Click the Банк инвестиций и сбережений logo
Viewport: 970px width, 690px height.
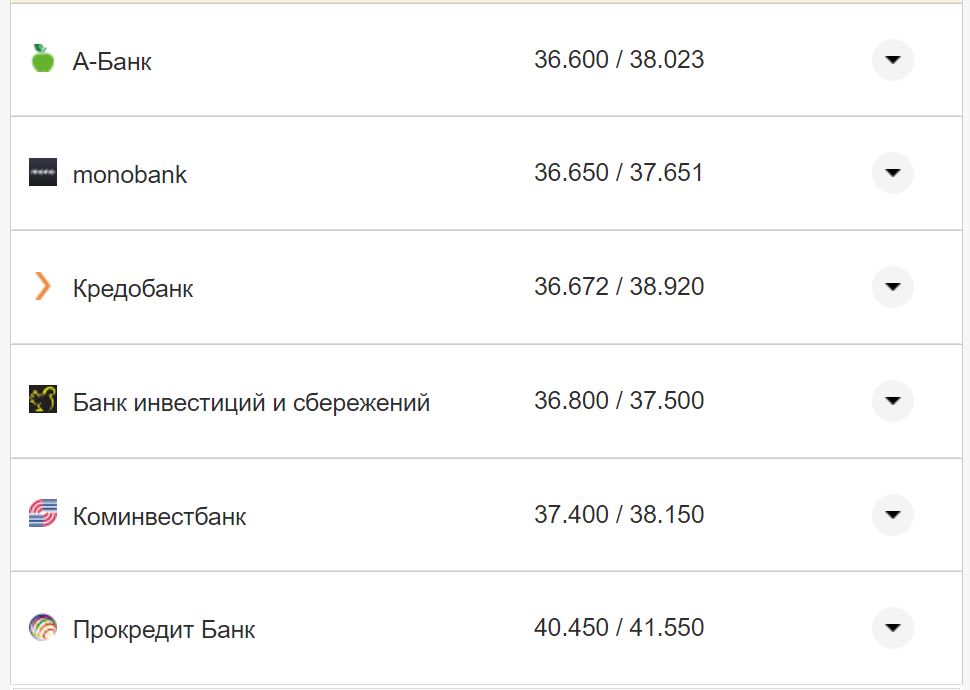[42, 400]
